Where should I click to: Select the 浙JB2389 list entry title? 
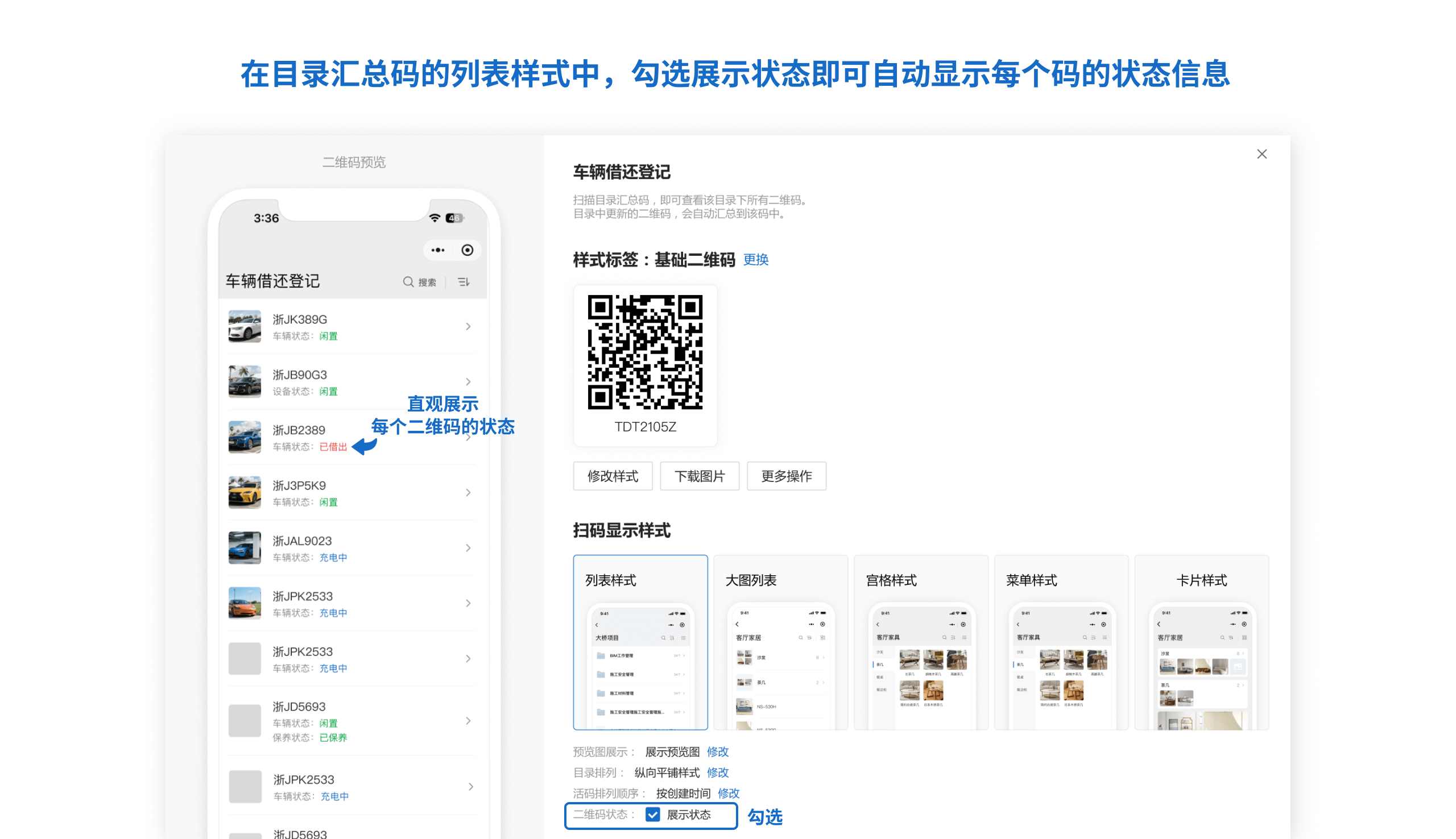tap(299, 430)
